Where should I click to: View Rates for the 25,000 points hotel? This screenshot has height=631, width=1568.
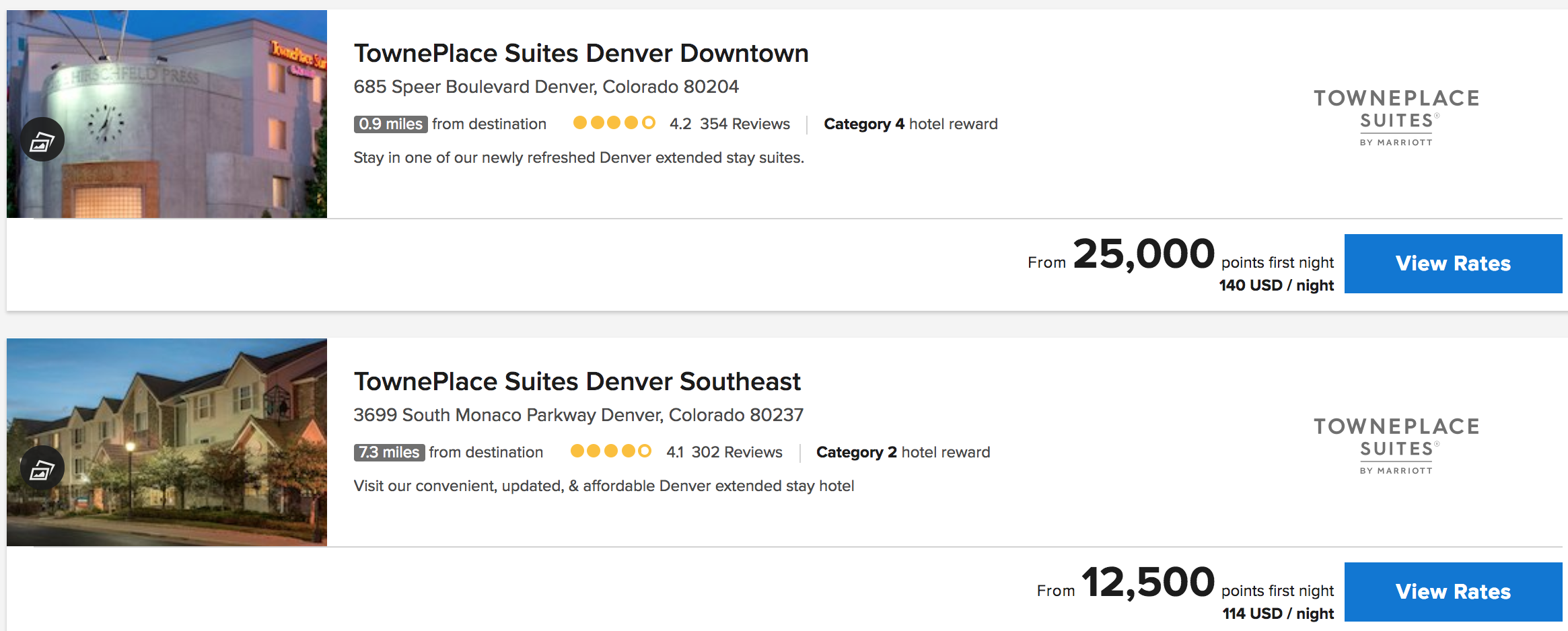[1453, 263]
